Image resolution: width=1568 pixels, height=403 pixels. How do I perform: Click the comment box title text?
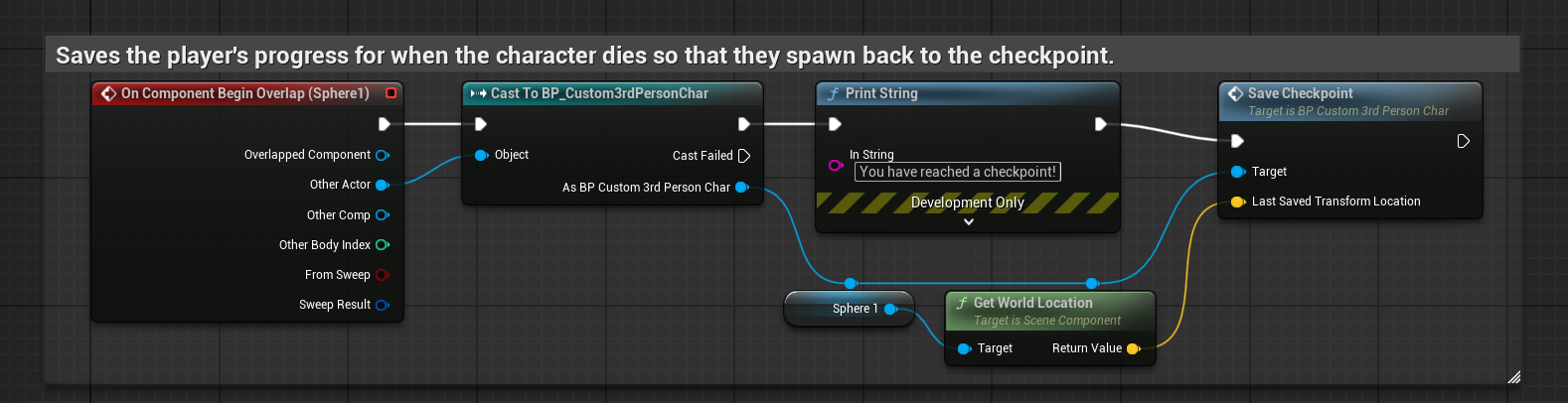click(x=584, y=56)
